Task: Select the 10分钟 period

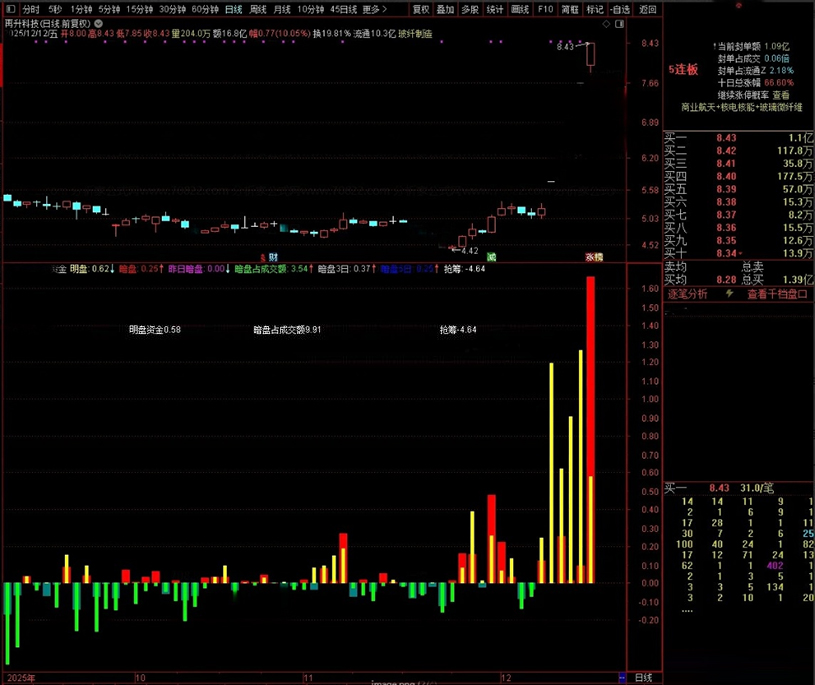Action: coord(311,9)
